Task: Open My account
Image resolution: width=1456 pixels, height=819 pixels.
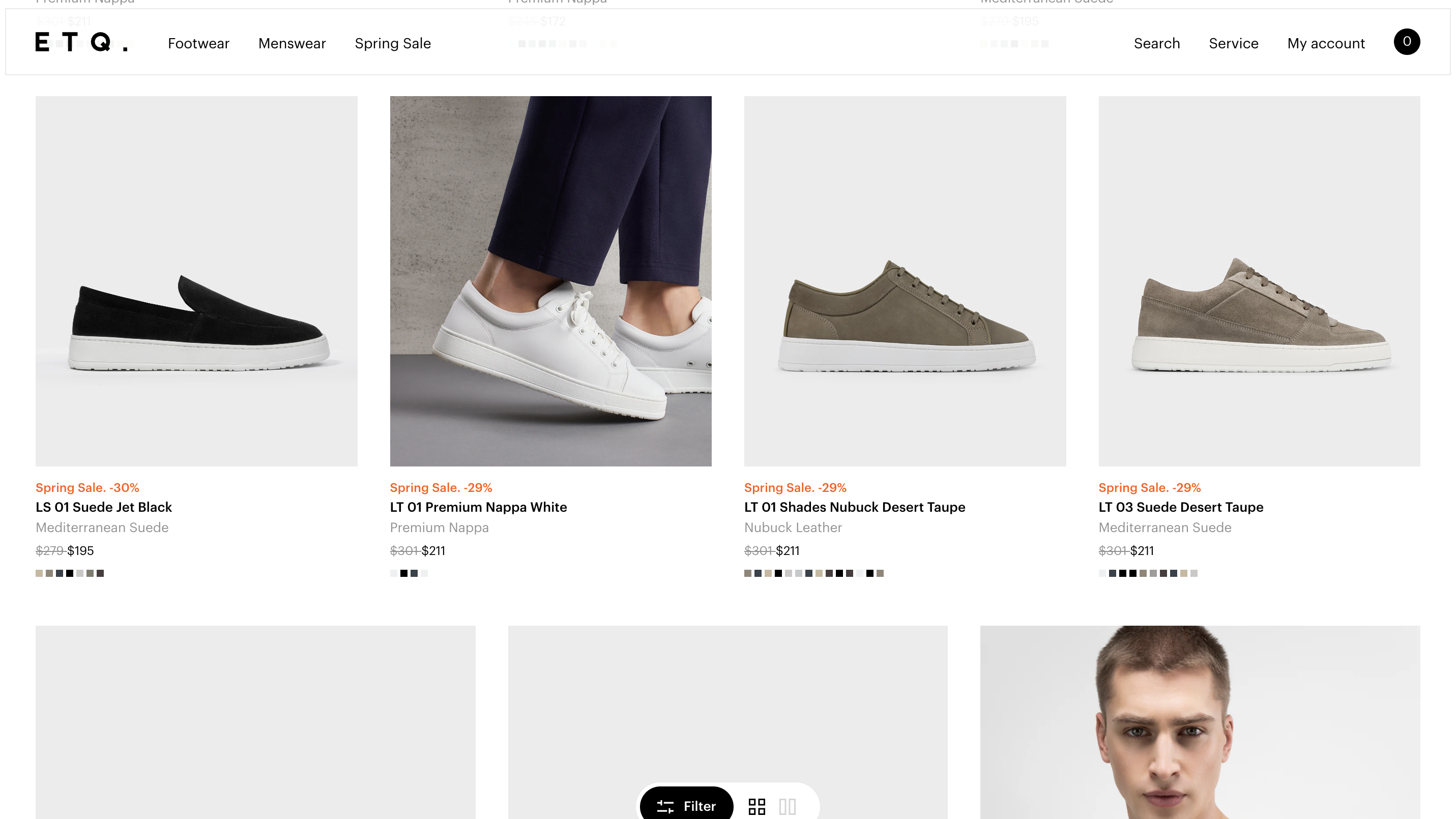Action: click(1326, 44)
